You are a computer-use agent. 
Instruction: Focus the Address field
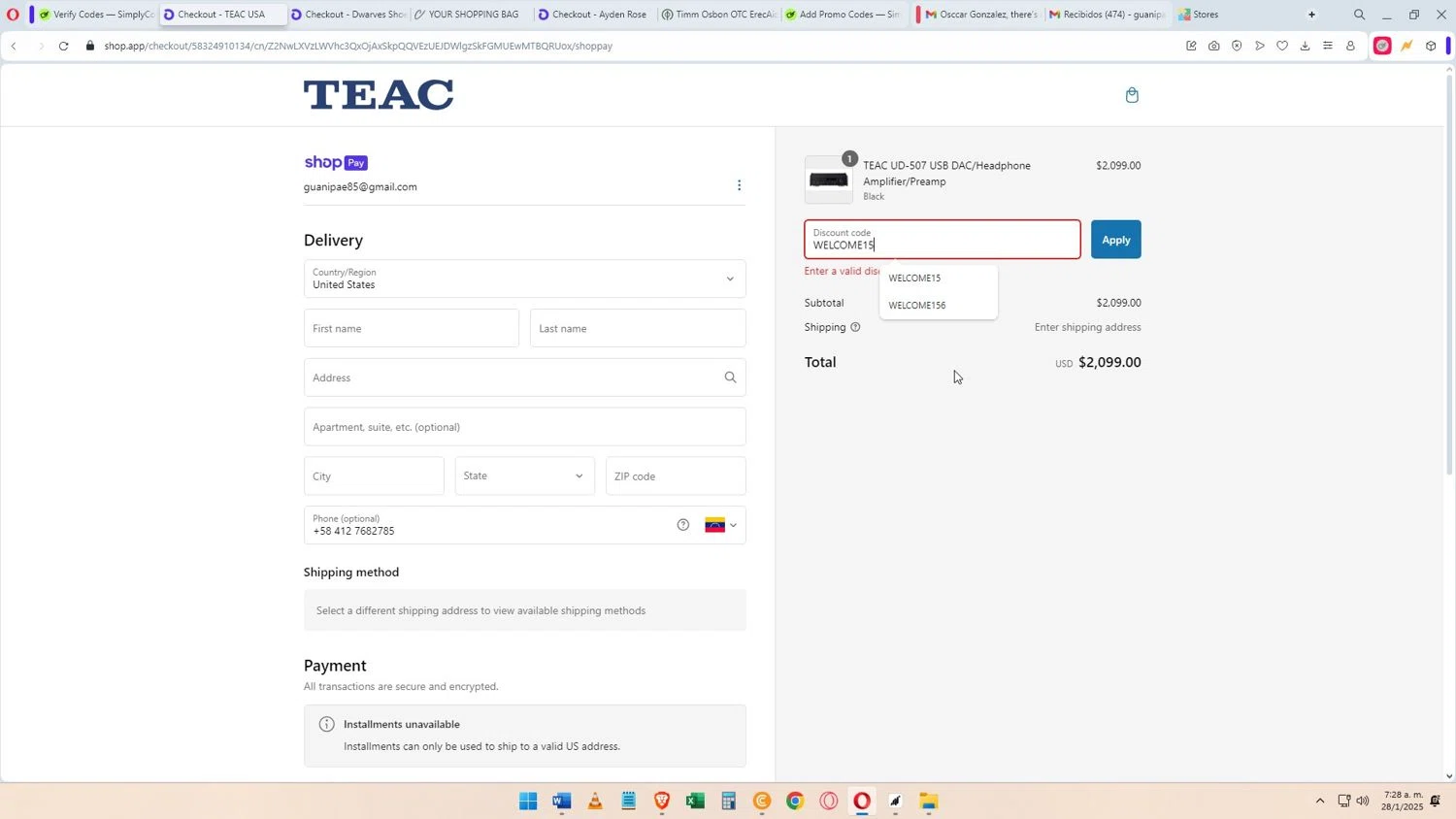525,377
